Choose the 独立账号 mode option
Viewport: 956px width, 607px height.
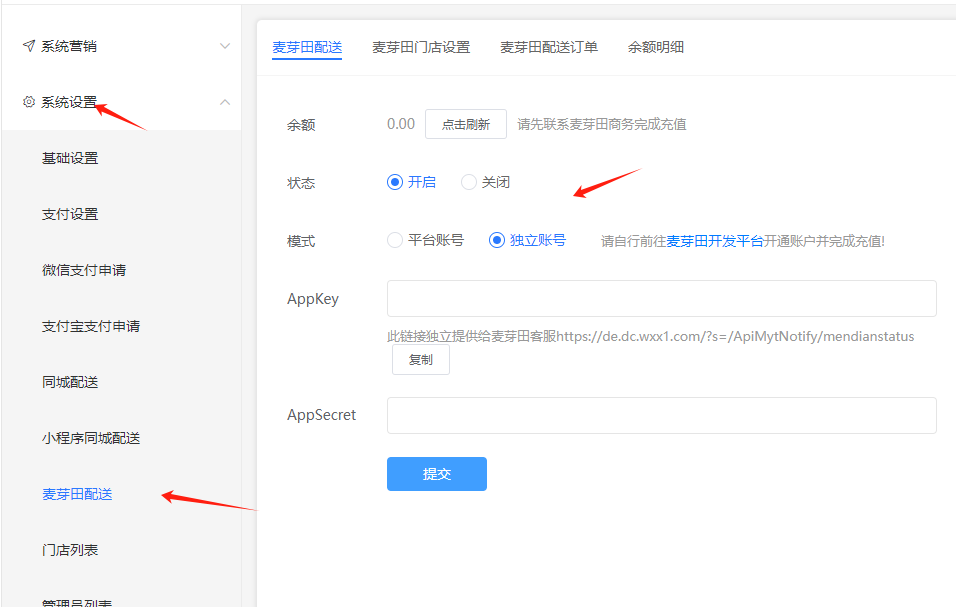pos(497,240)
